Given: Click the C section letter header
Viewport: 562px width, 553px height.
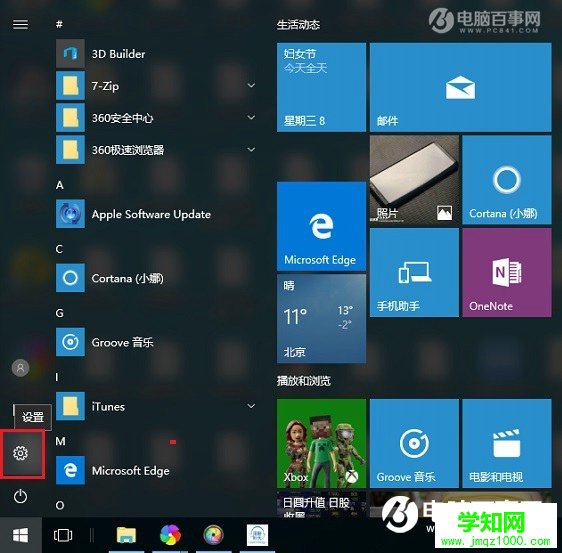Looking at the screenshot, I should [x=59, y=249].
